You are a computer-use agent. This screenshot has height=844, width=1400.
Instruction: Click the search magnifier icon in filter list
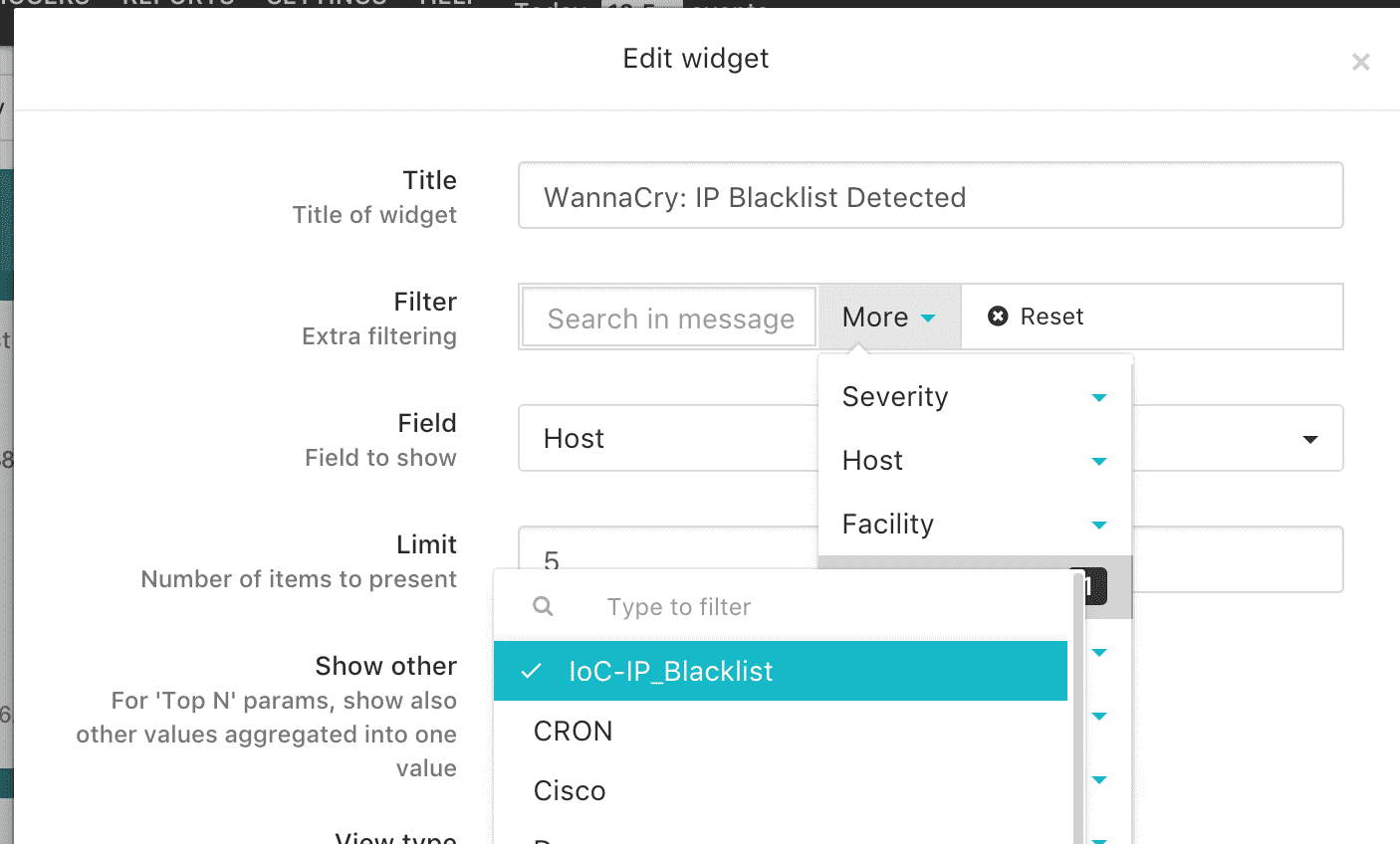coord(543,606)
